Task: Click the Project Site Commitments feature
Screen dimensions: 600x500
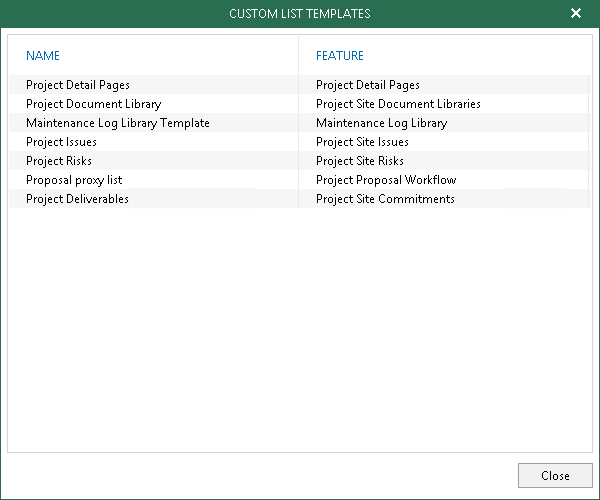Action: 385,199
